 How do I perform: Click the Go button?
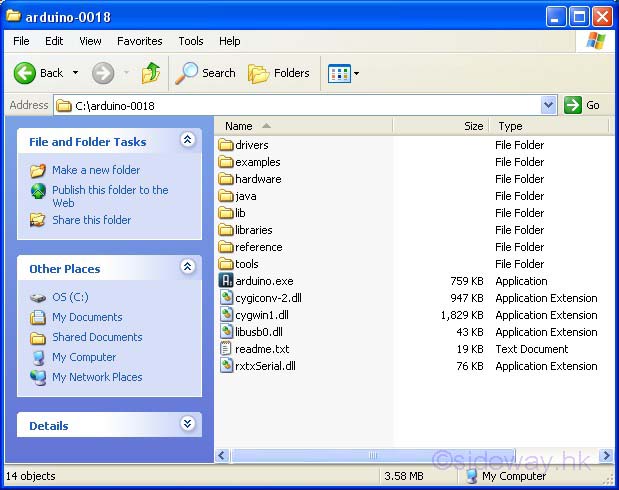(x=582, y=105)
